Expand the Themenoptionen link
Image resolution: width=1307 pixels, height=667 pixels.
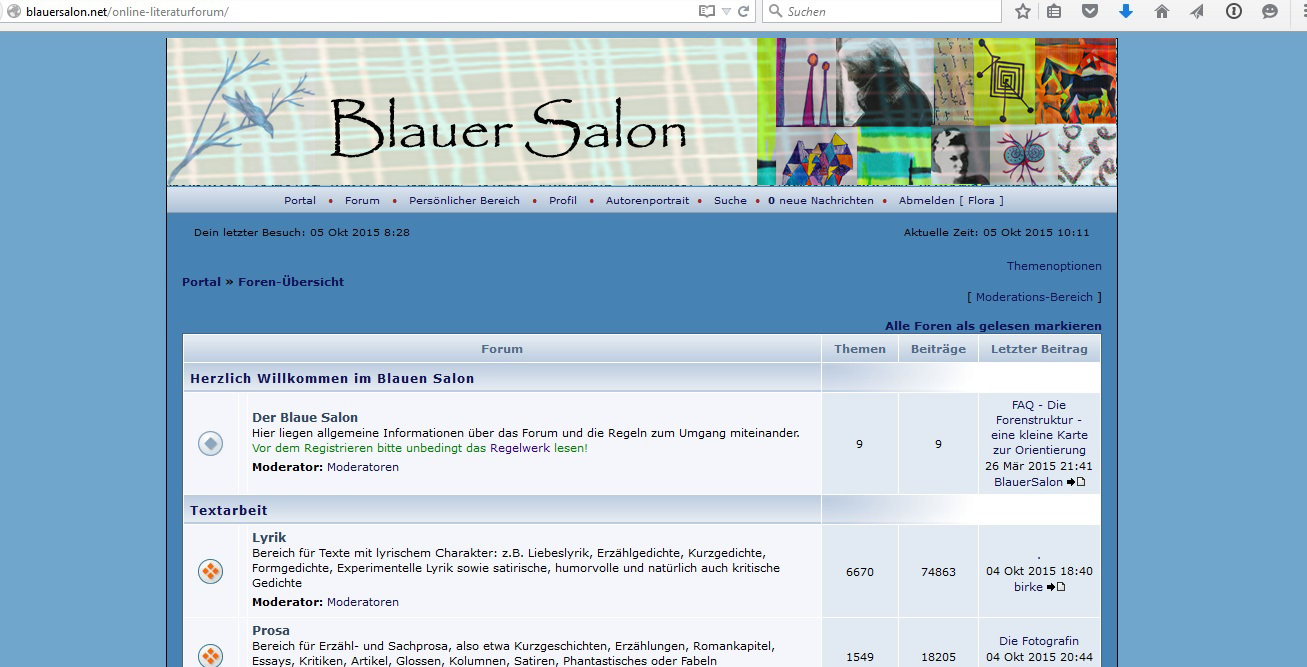coord(1053,266)
